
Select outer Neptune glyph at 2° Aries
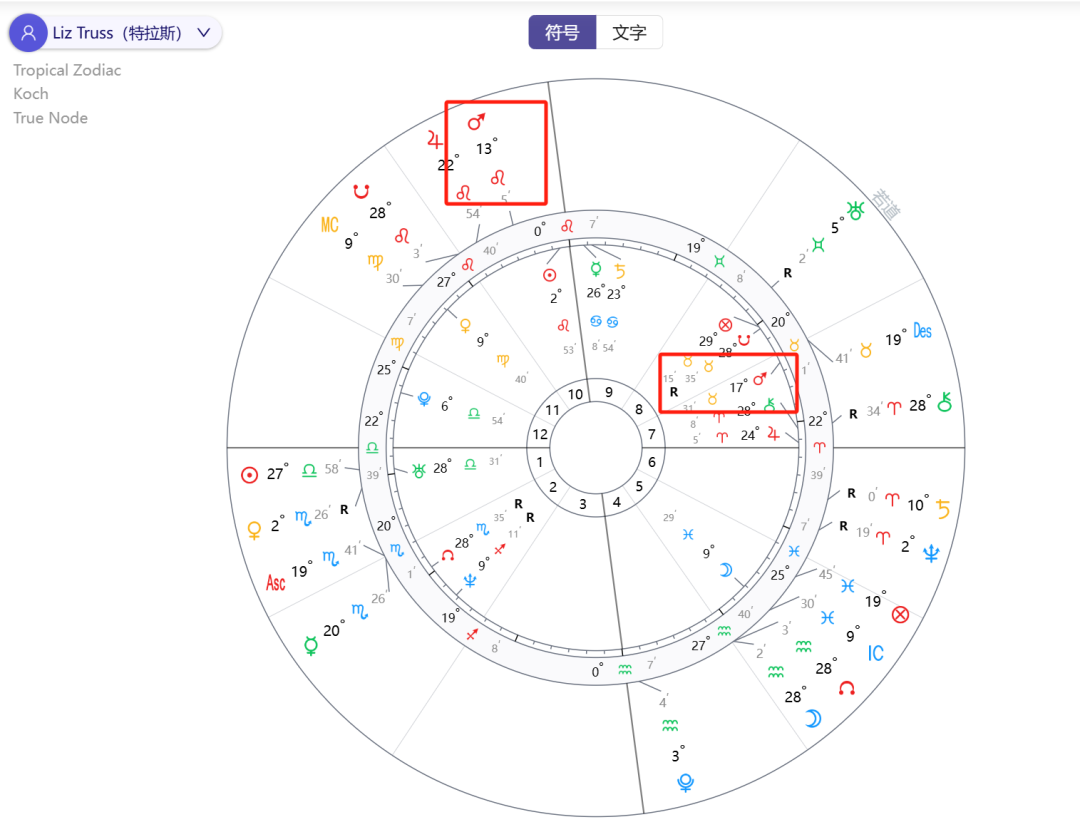pyautogui.click(x=931, y=552)
